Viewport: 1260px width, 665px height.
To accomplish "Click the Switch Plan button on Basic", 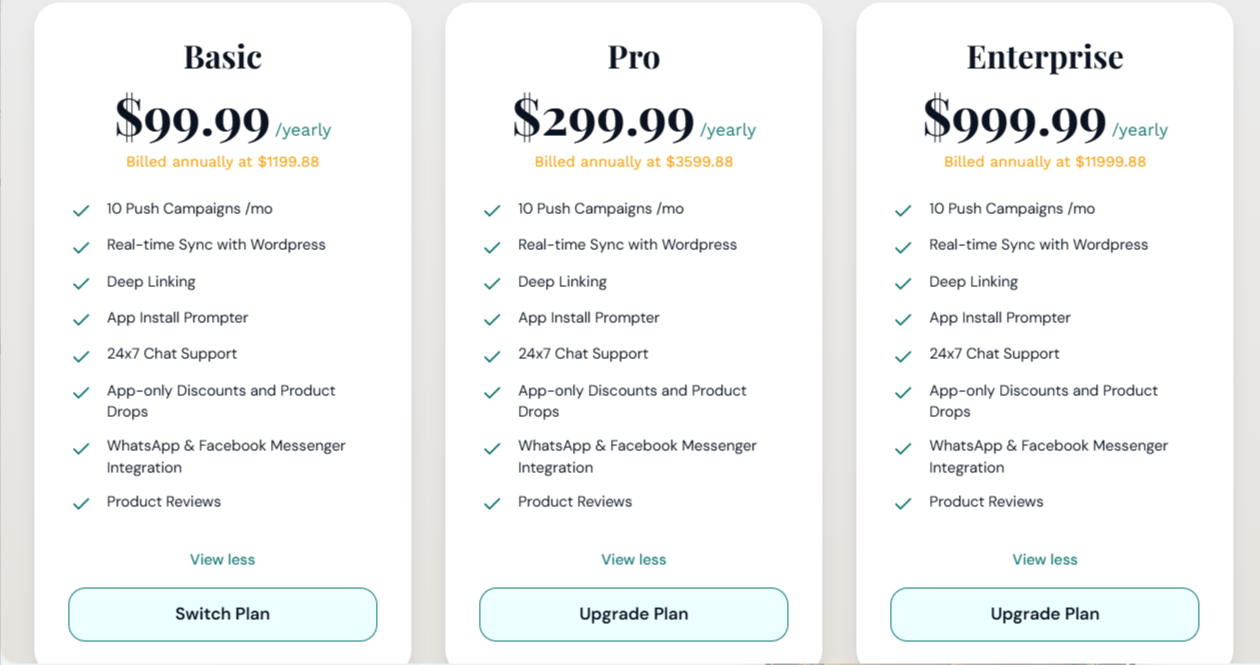I will pos(222,614).
